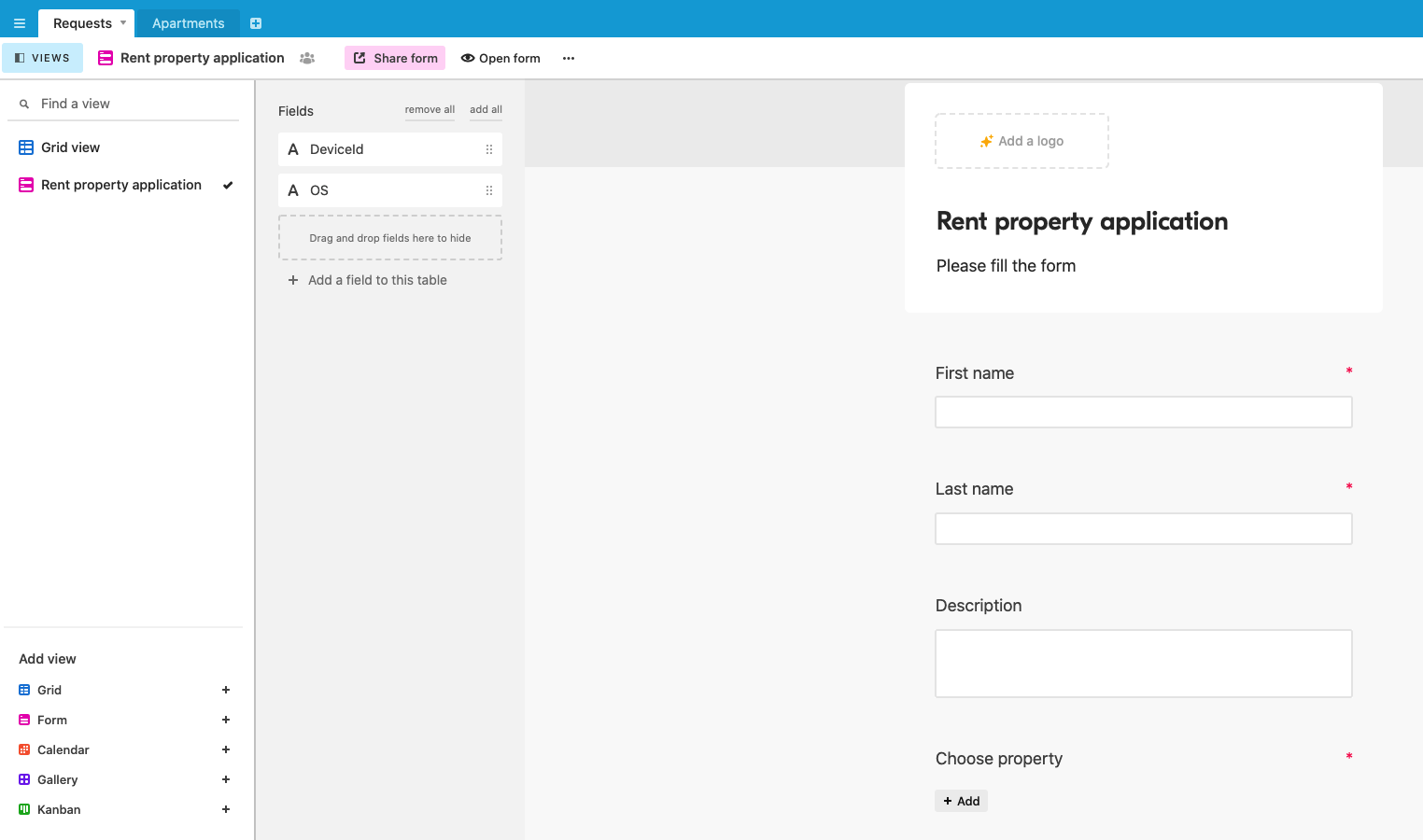Click plus icon to add Gallery view
The width and height of the screenshot is (1423, 840).
click(x=226, y=779)
